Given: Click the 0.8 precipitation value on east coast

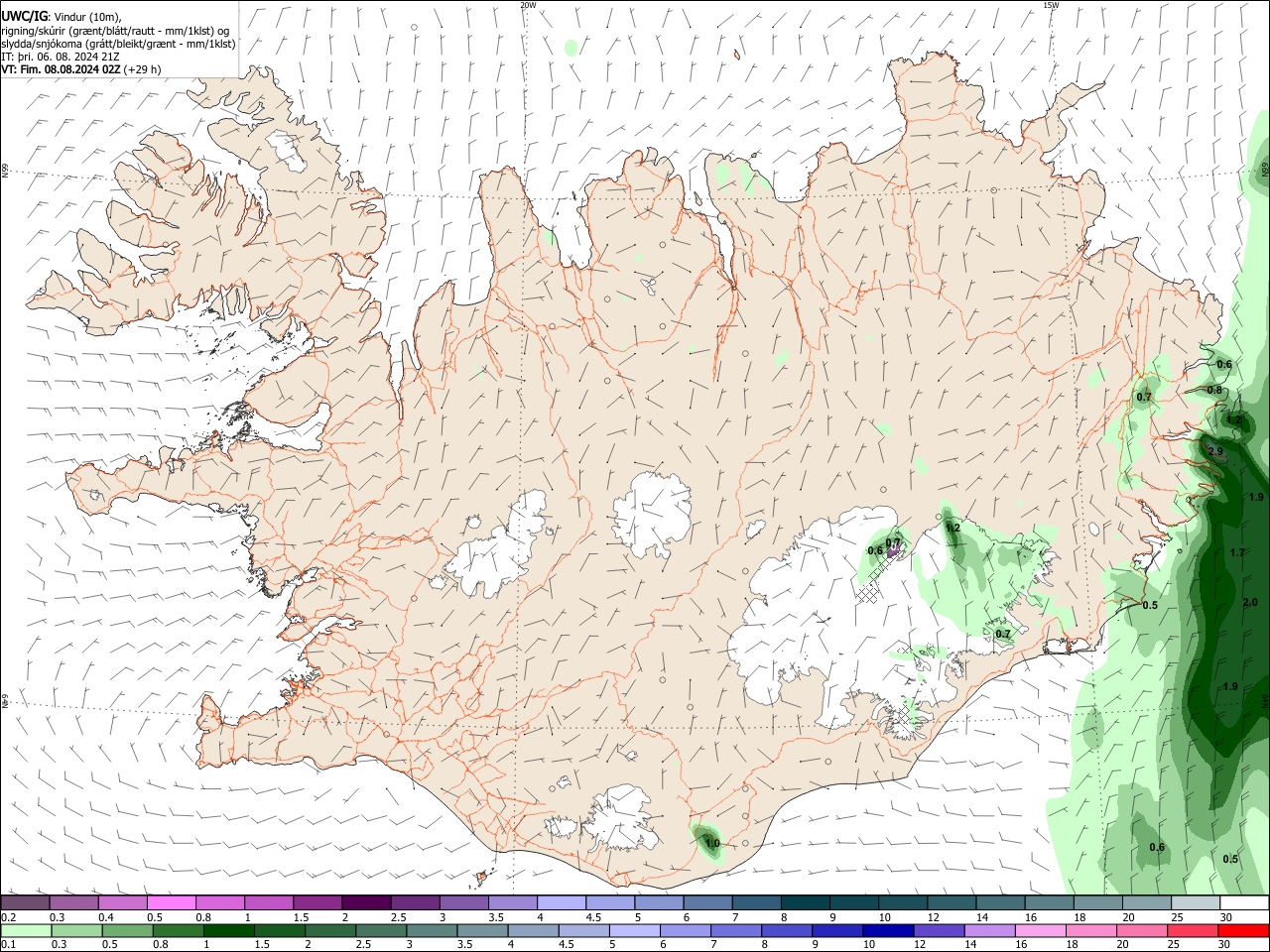Looking at the screenshot, I should click(1214, 390).
